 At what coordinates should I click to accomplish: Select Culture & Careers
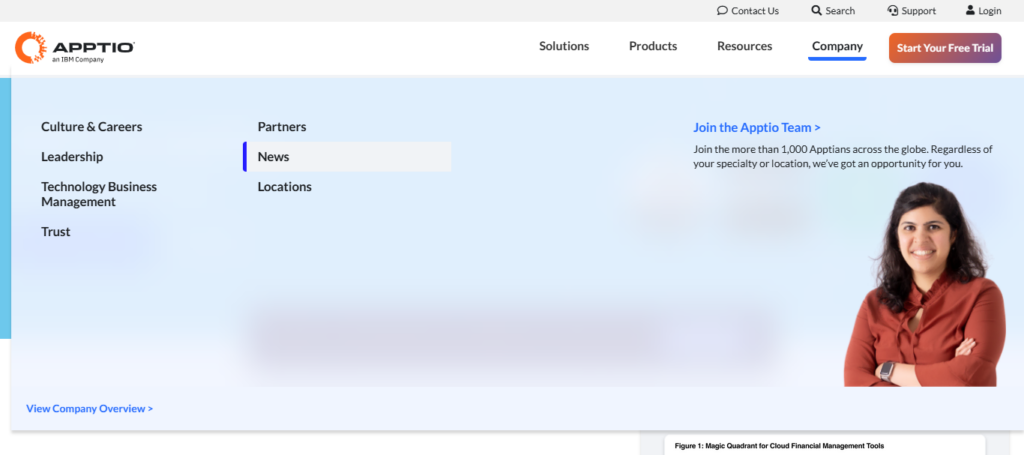pyautogui.click(x=91, y=127)
